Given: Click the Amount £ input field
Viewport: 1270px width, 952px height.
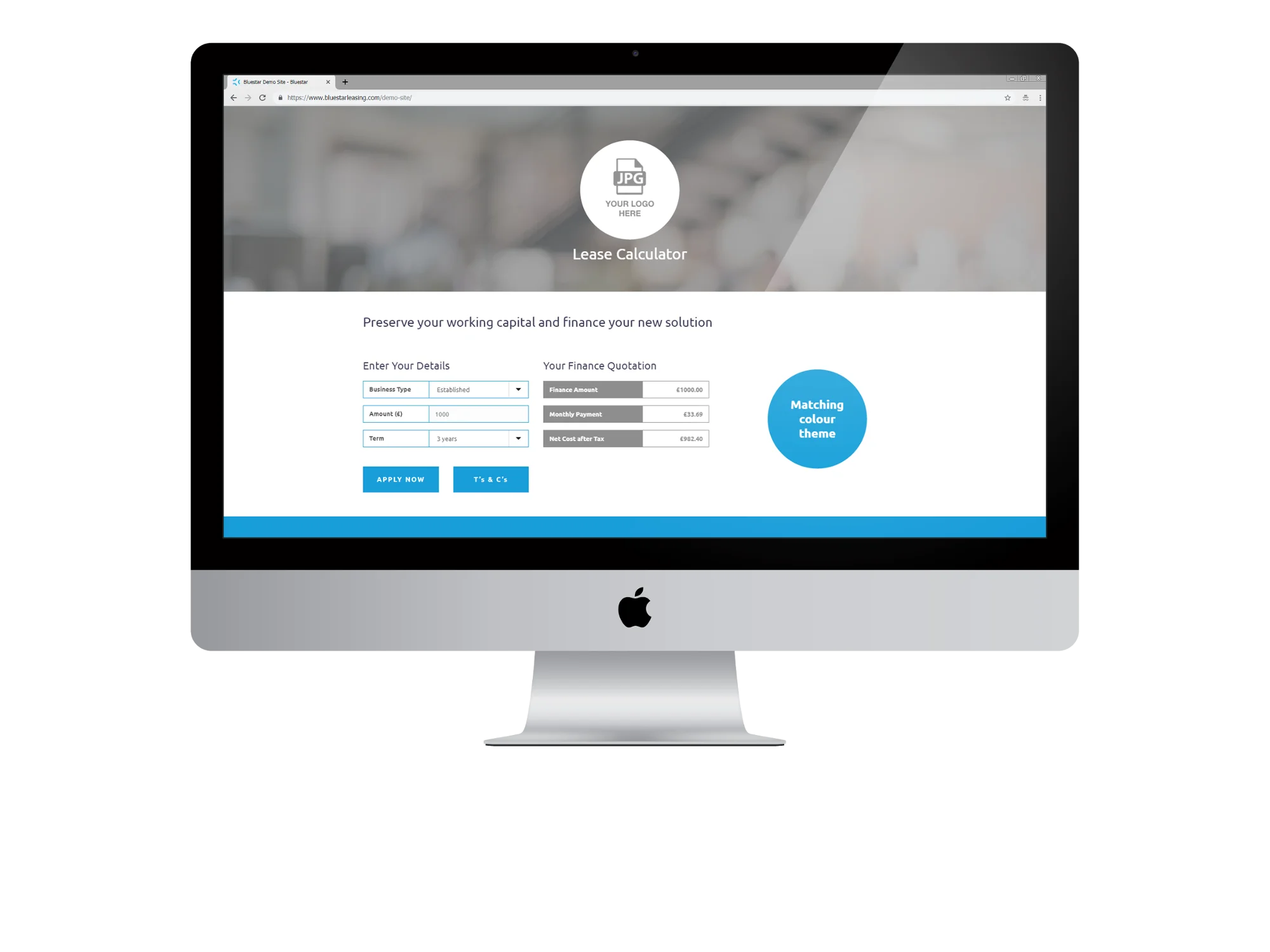Looking at the screenshot, I should pyautogui.click(x=476, y=414).
